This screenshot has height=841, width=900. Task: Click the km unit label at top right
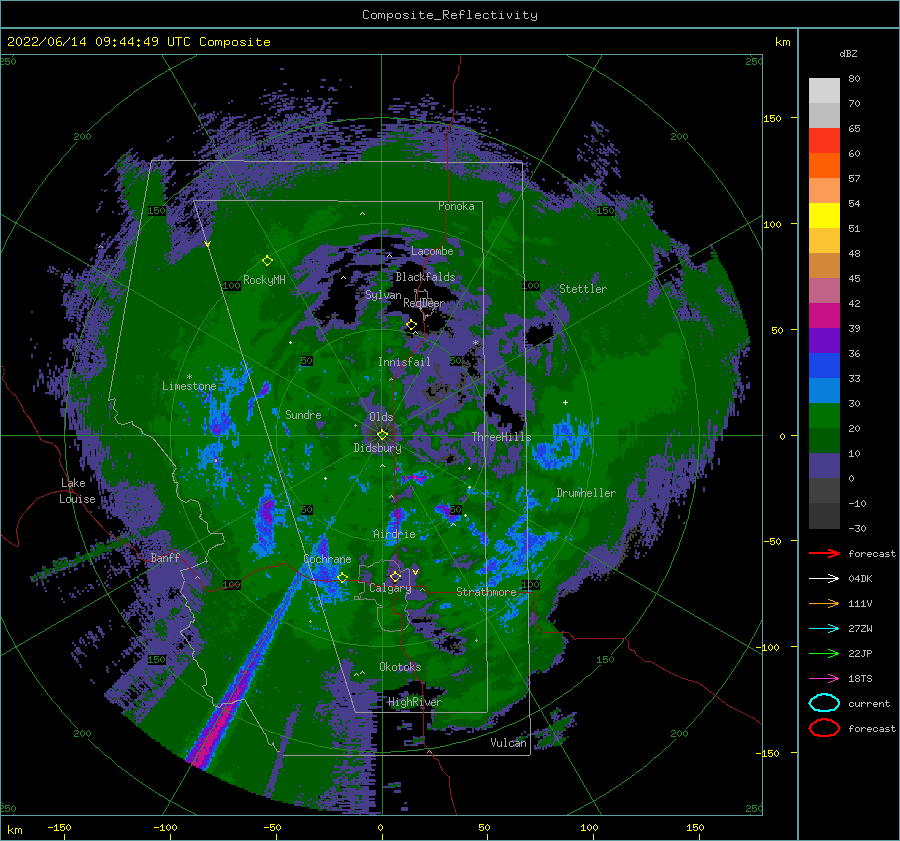tap(782, 42)
